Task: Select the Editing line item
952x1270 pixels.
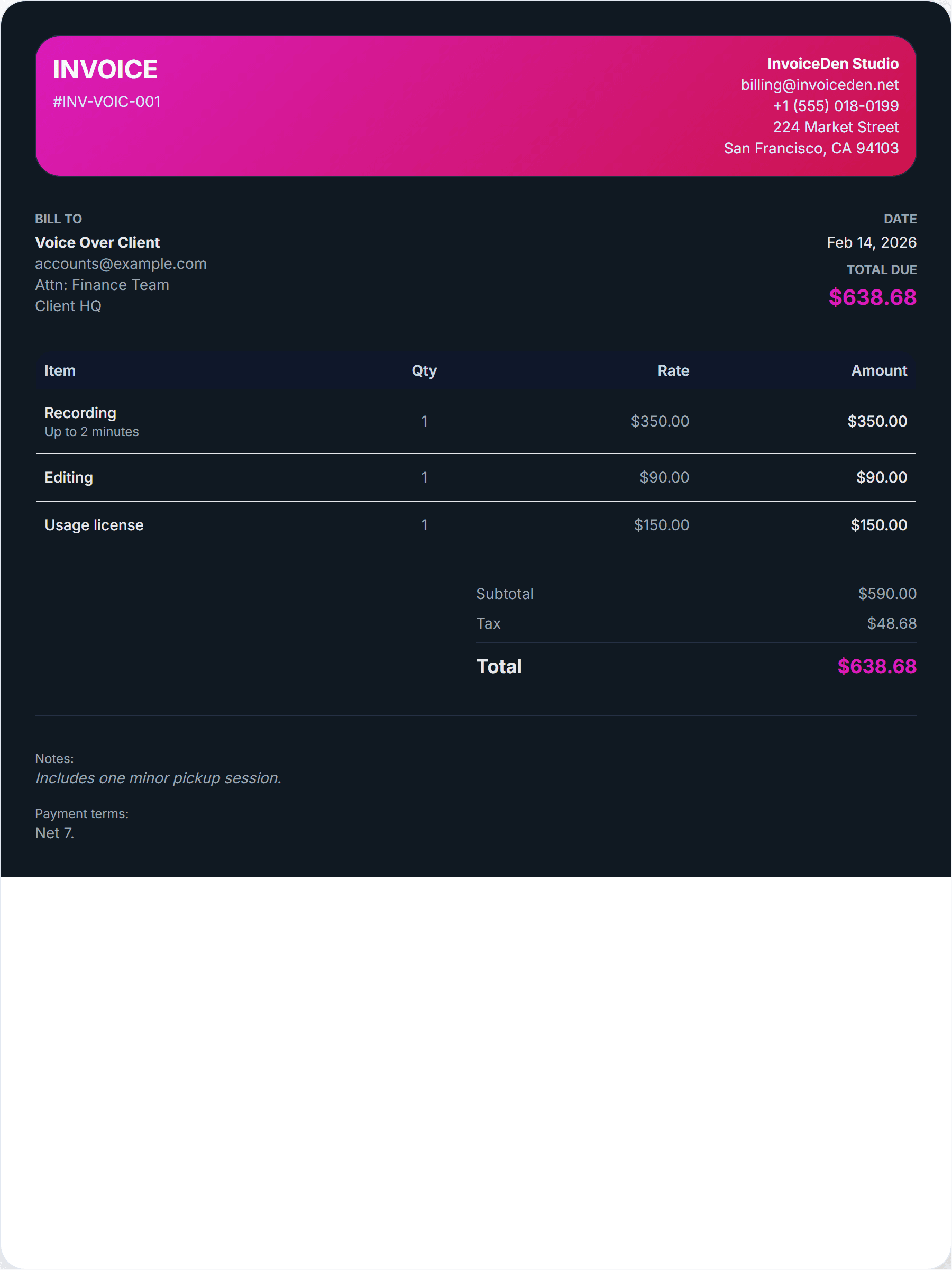Action: [x=68, y=478]
